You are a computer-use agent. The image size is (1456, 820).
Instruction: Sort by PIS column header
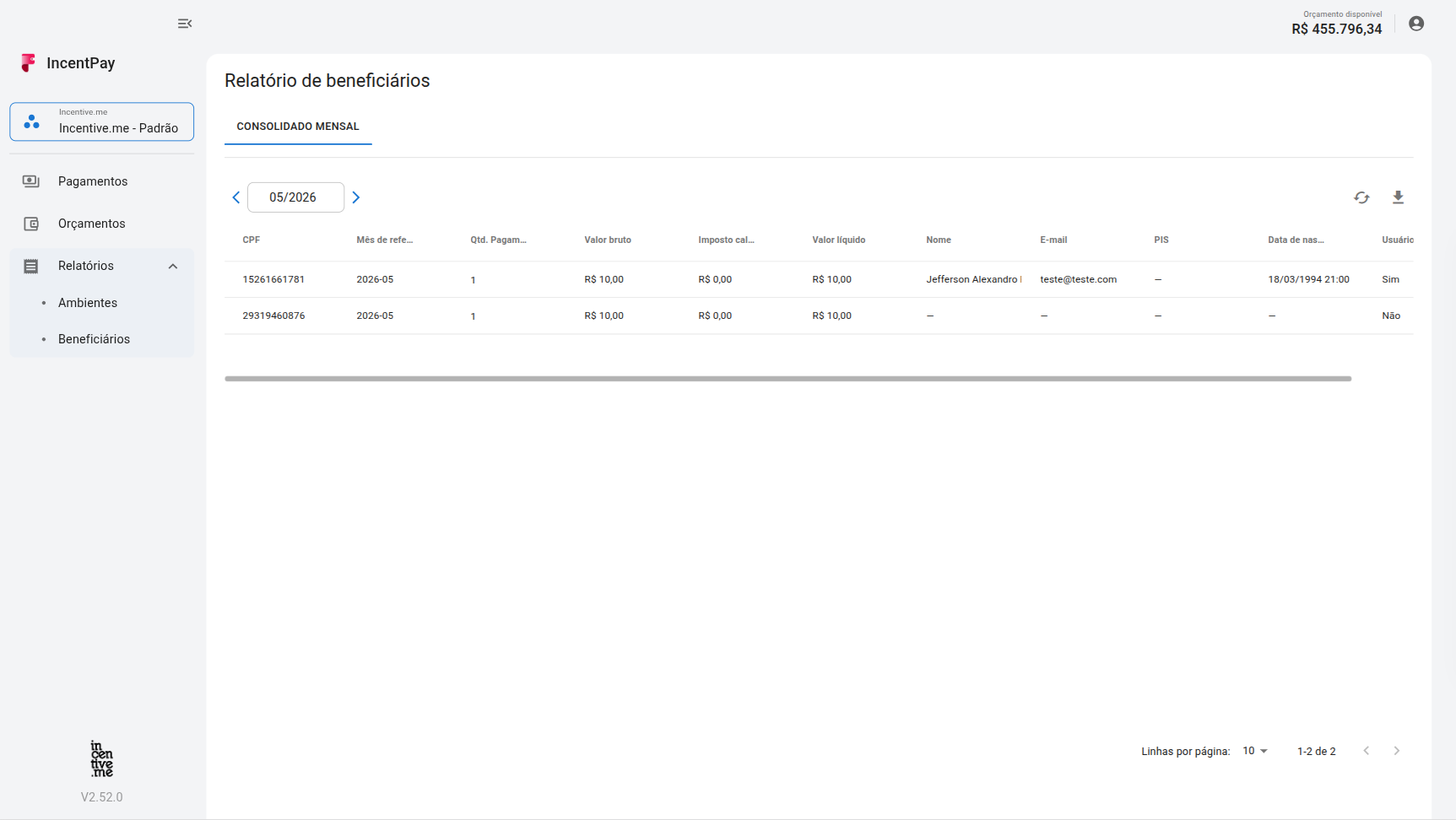tap(1161, 240)
